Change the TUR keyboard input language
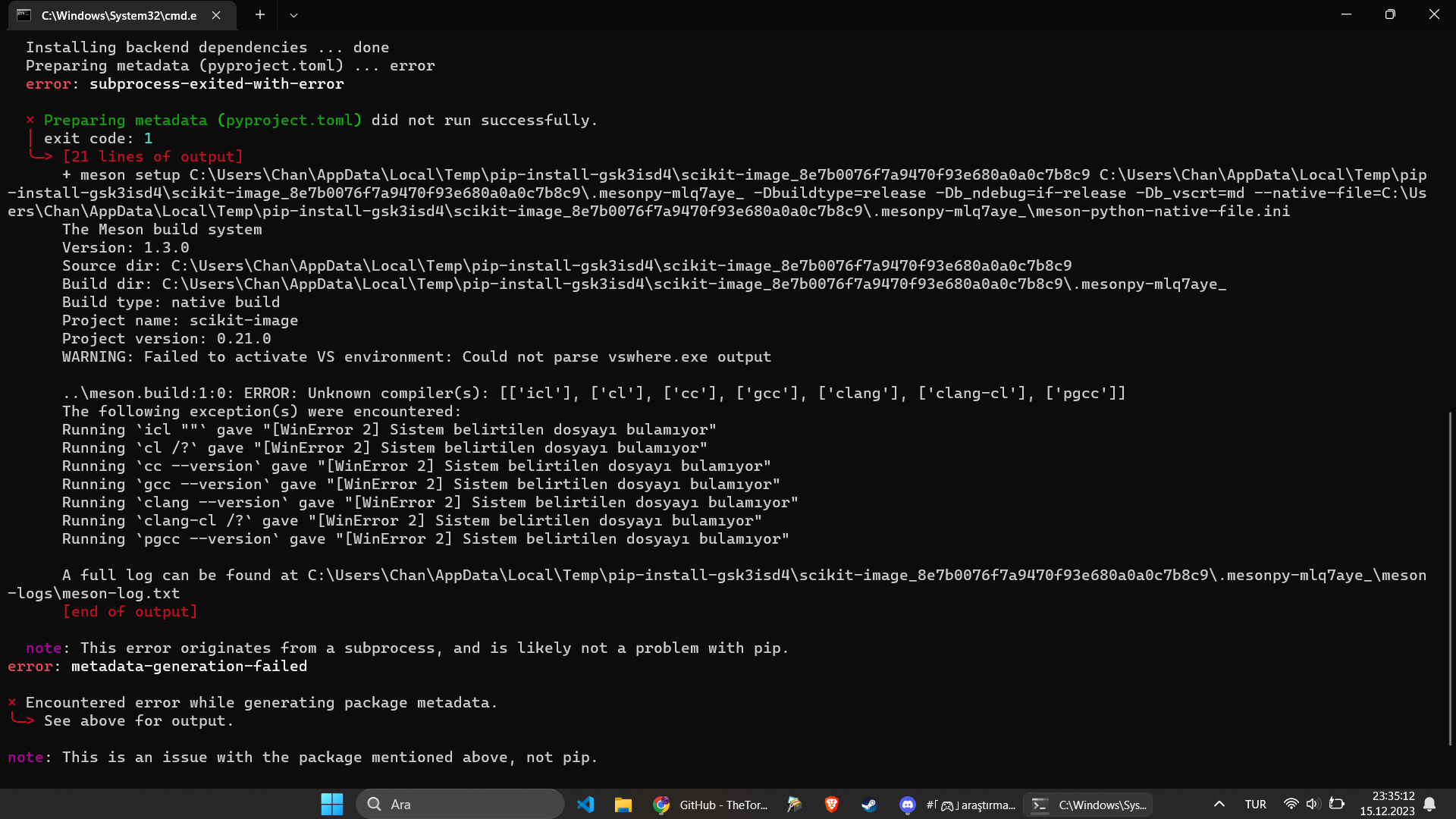This screenshot has width=1456, height=819. coord(1255,805)
